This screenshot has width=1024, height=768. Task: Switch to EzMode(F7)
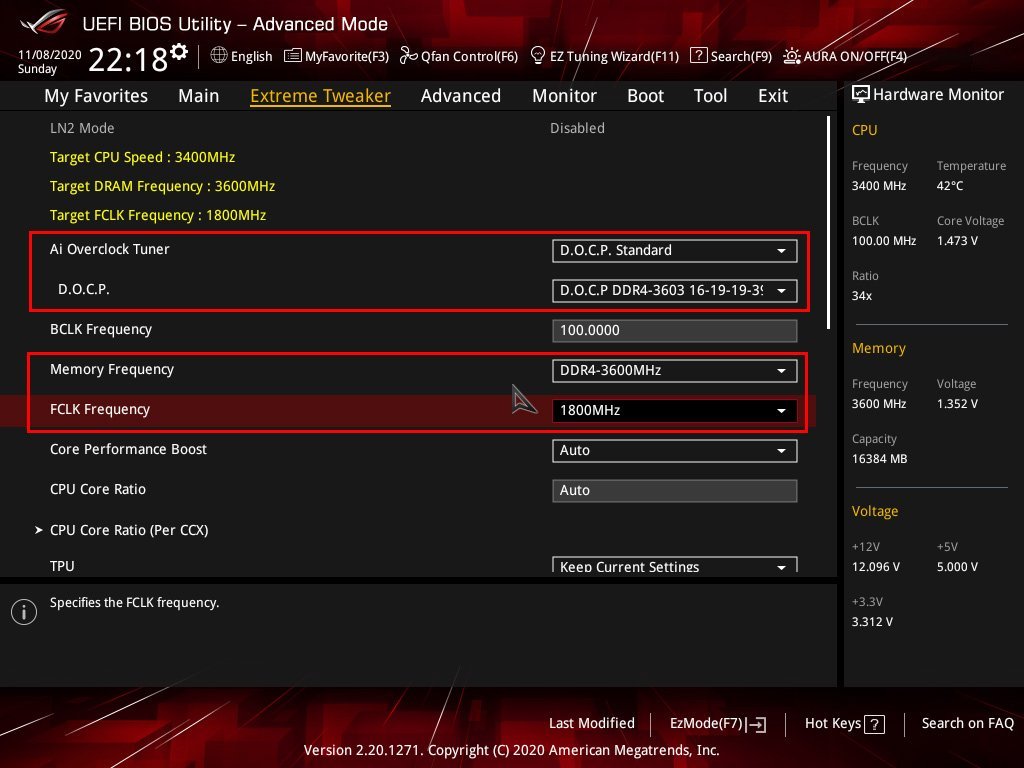[x=718, y=724]
